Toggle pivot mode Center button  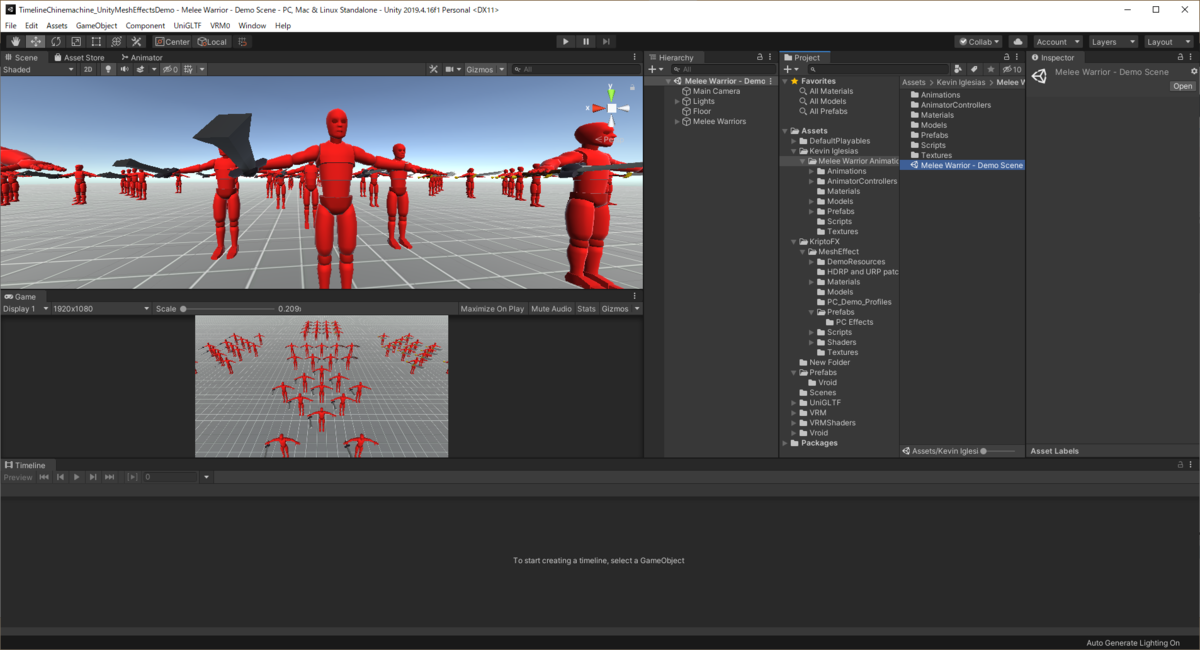click(172, 42)
